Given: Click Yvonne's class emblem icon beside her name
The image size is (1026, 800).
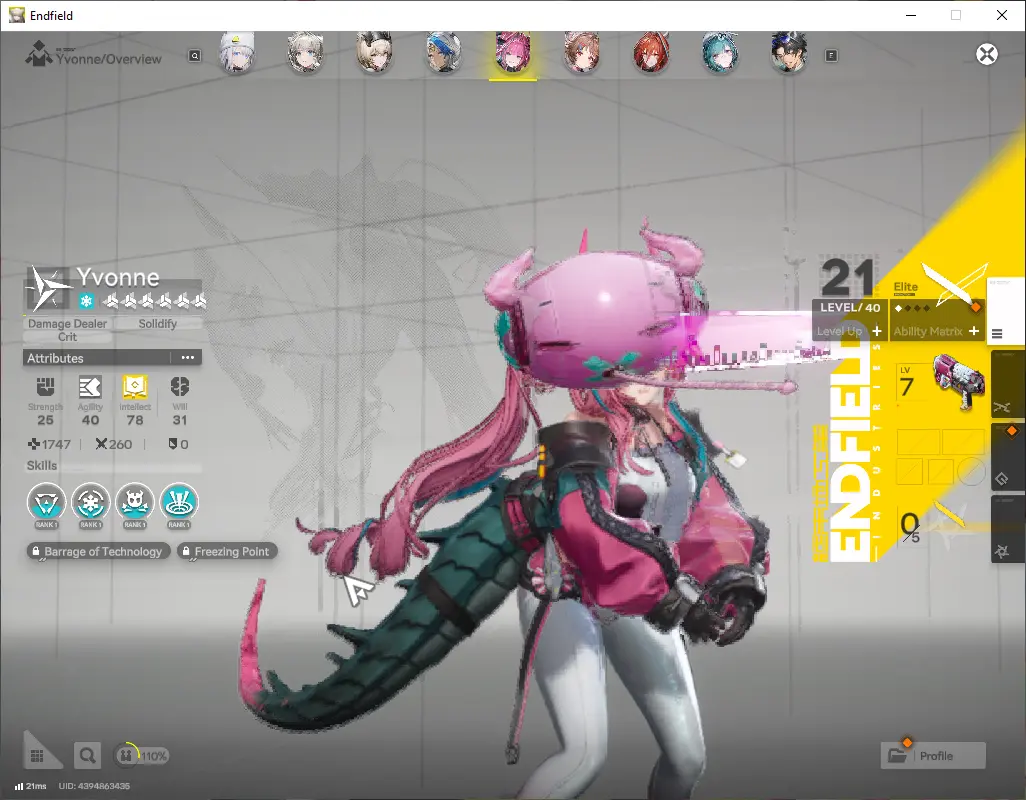Looking at the screenshot, I should (46, 288).
